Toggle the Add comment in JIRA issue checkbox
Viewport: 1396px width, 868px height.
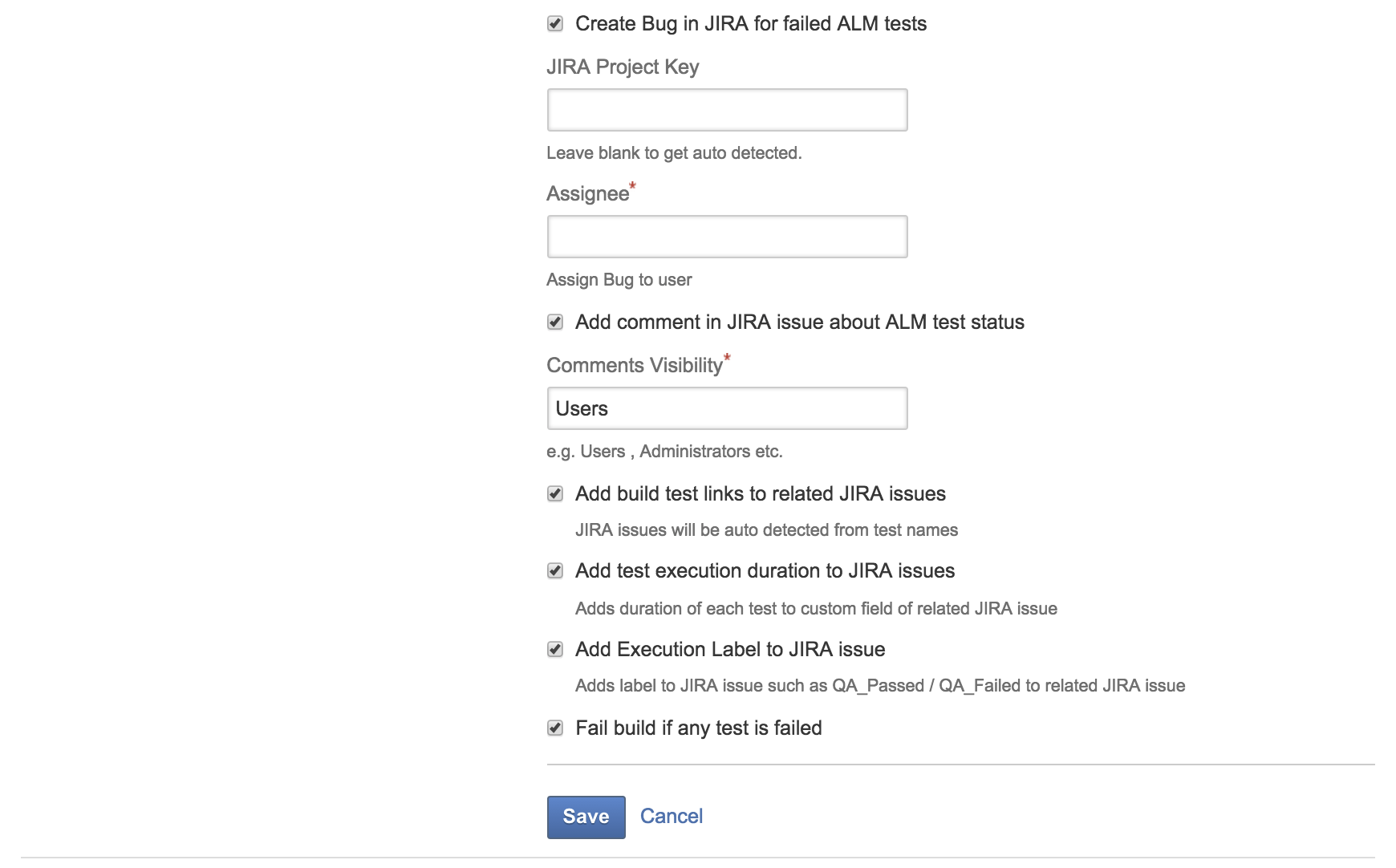click(x=555, y=322)
